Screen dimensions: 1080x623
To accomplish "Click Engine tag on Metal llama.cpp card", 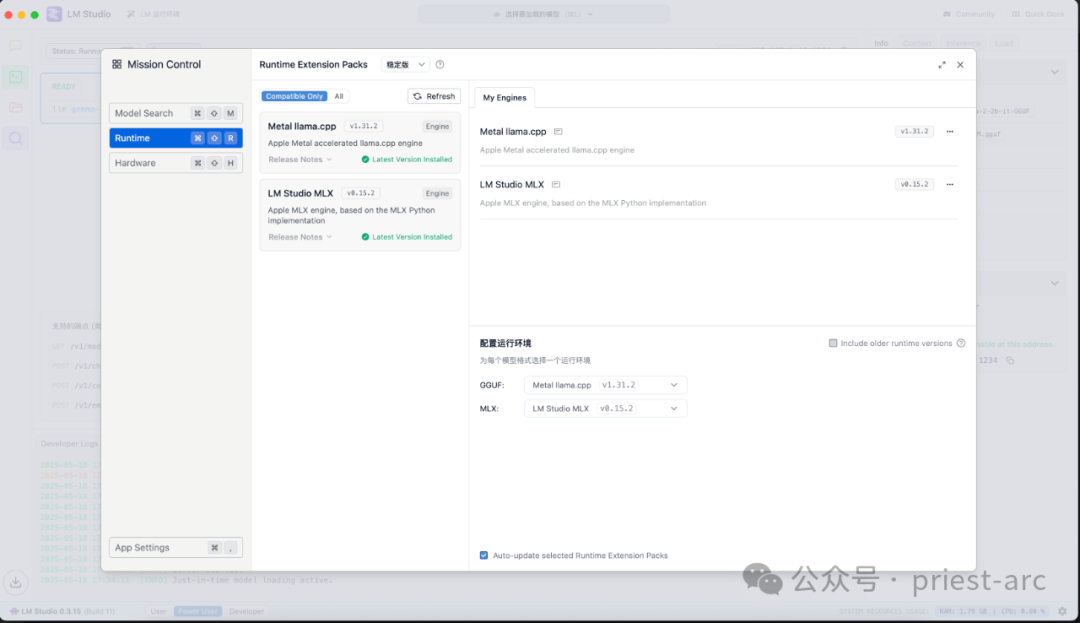I will coord(437,127).
